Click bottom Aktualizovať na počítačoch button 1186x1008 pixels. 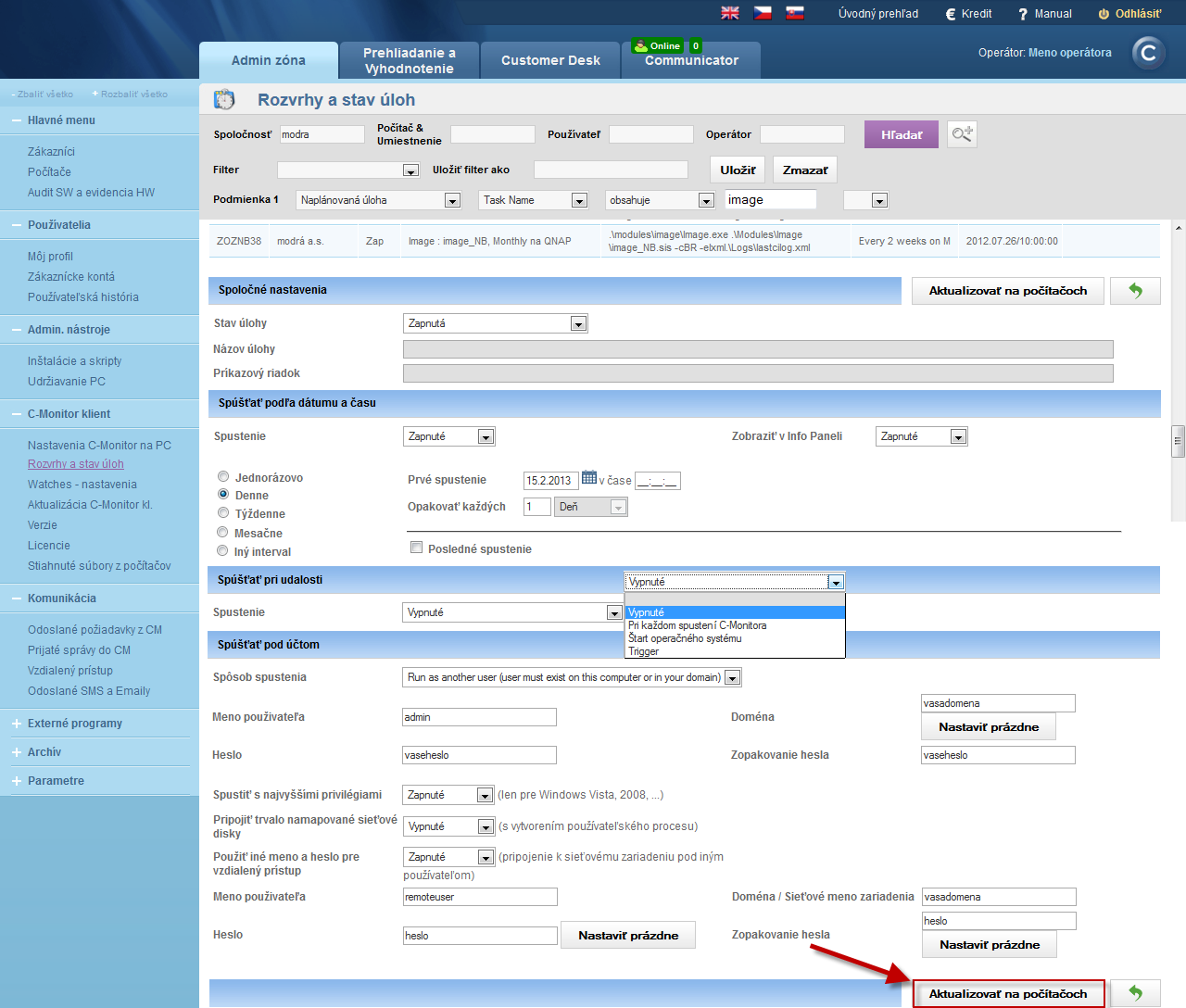(1008, 994)
